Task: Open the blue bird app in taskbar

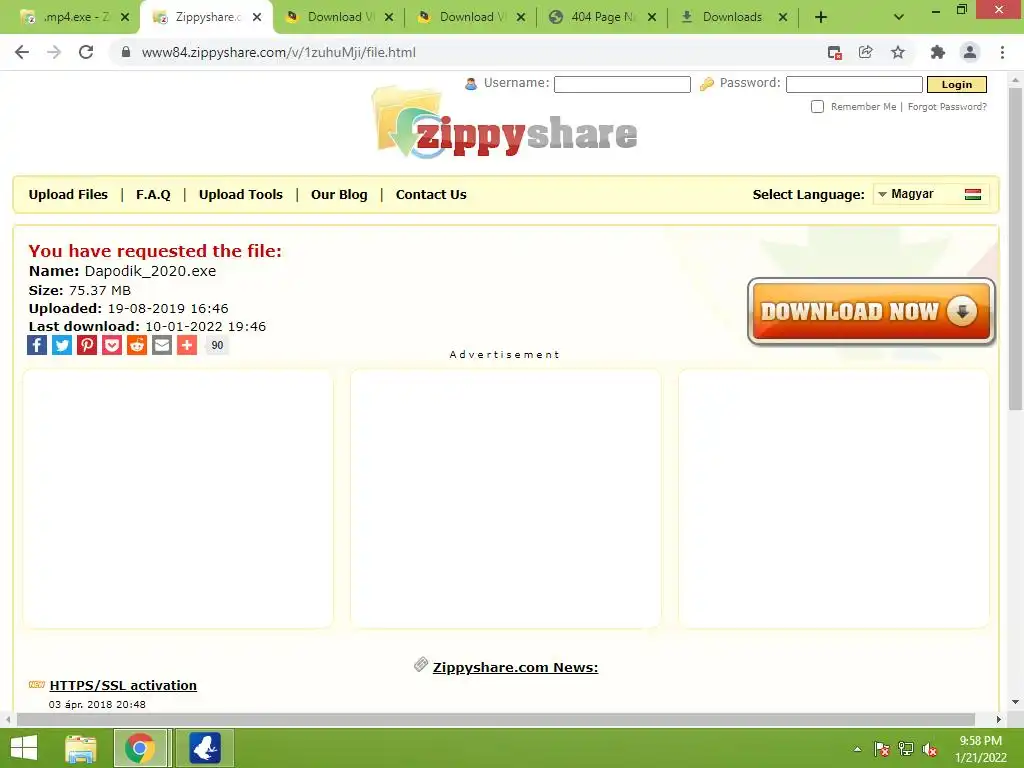Action: [x=204, y=748]
